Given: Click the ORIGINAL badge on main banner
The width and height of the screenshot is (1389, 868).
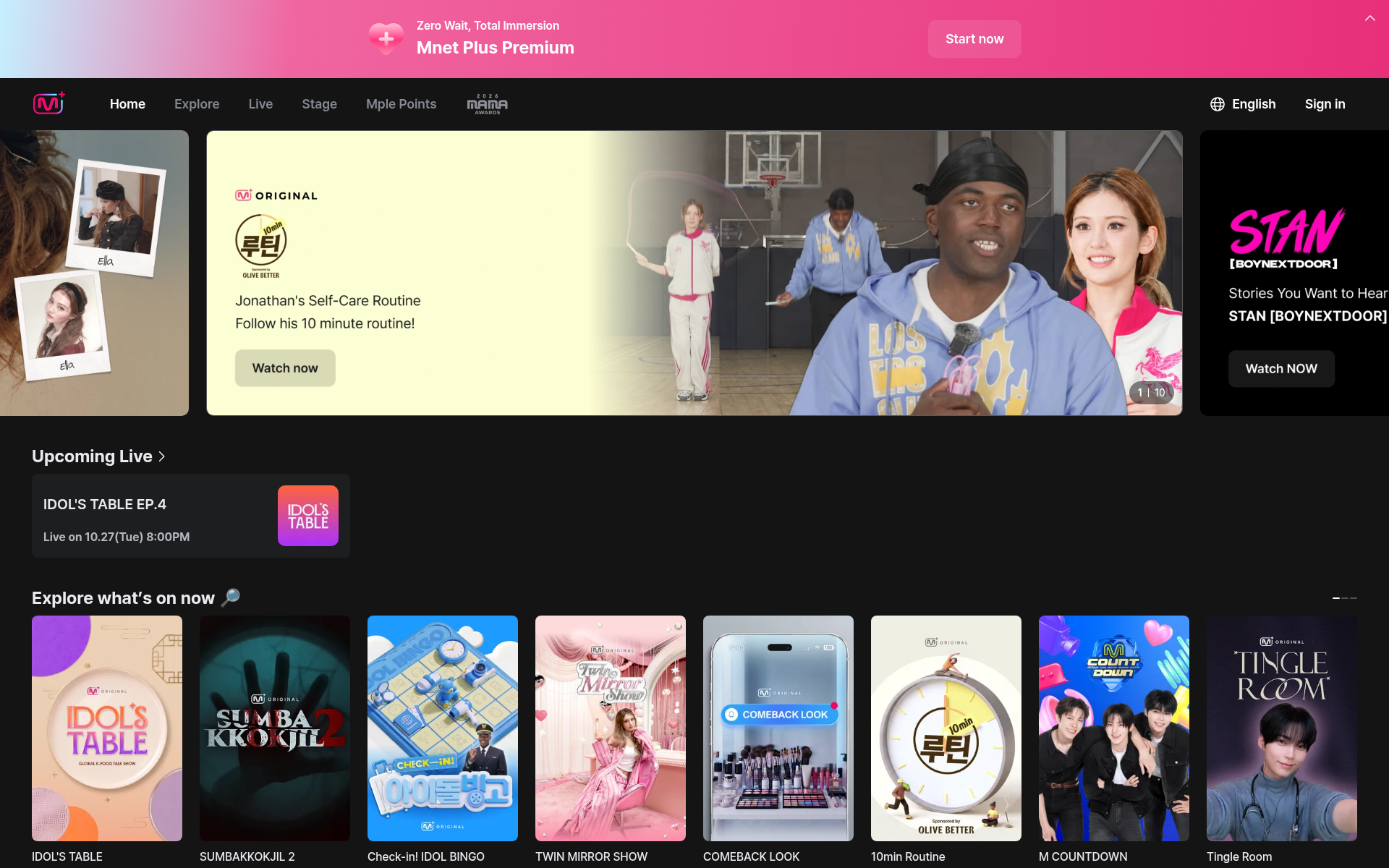Looking at the screenshot, I should point(276,195).
